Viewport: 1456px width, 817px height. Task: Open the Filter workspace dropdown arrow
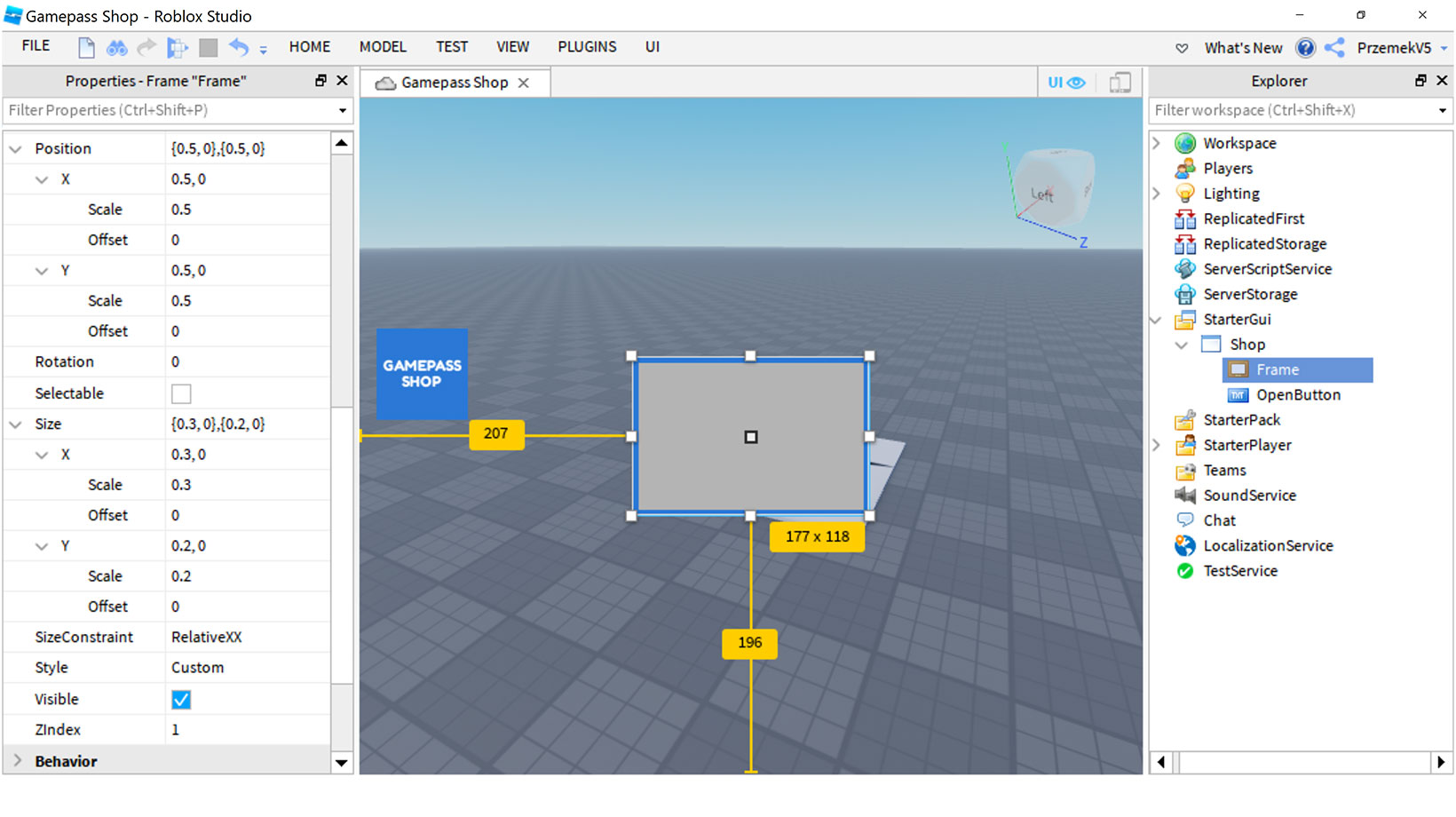[1443, 111]
